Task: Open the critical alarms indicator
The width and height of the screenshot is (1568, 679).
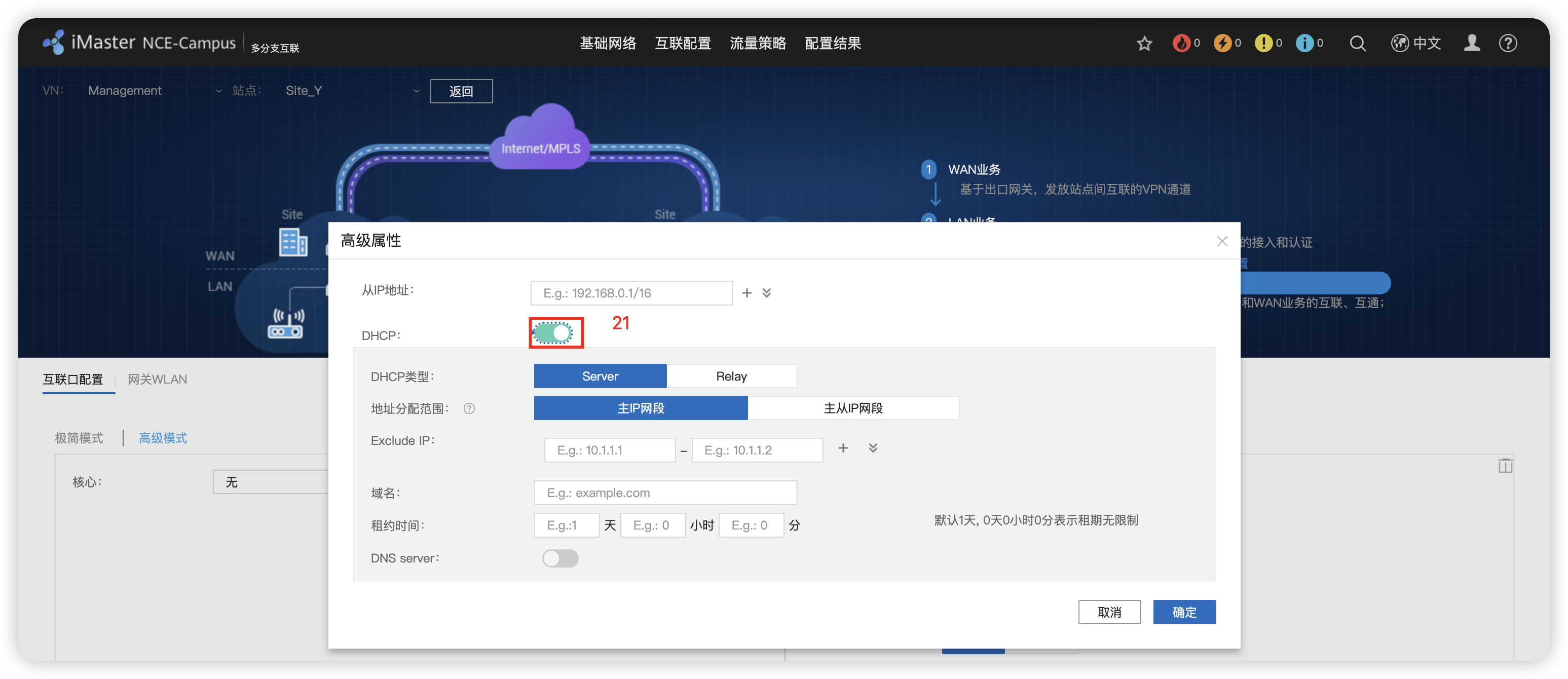Action: click(x=1181, y=43)
